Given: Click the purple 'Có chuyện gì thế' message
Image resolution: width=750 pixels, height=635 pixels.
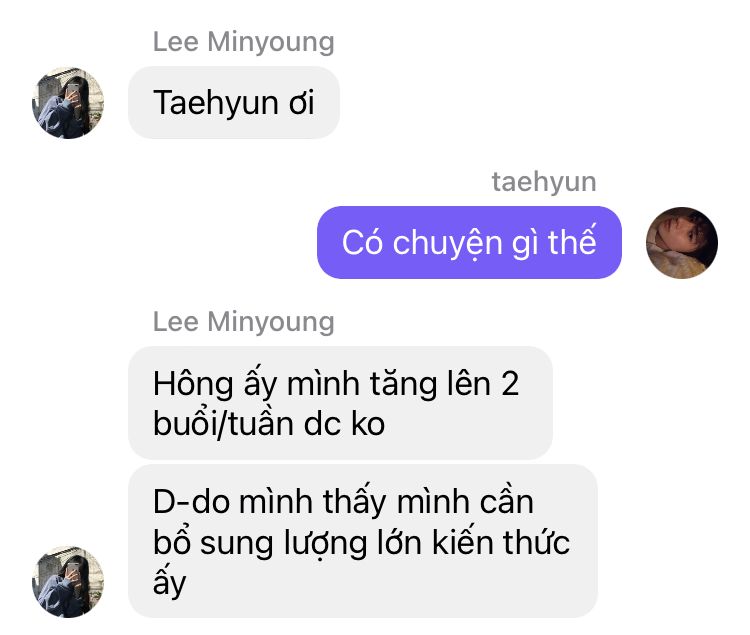Looking at the screenshot, I should pyautogui.click(x=469, y=242).
